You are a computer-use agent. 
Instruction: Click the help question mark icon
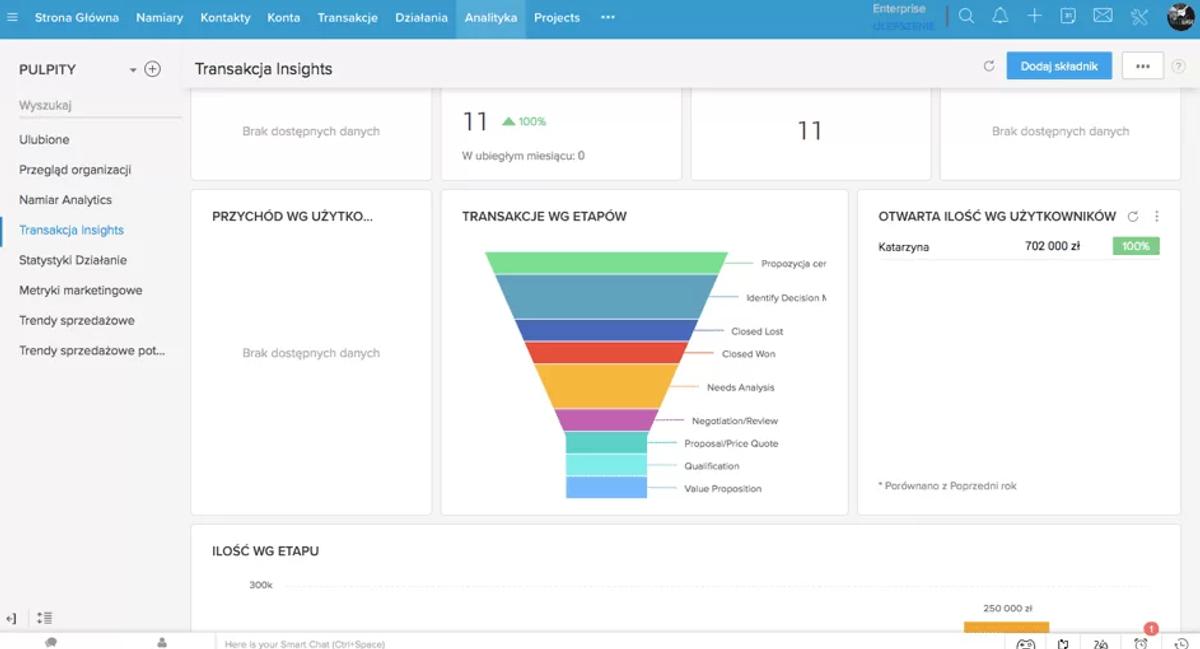(1178, 67)
